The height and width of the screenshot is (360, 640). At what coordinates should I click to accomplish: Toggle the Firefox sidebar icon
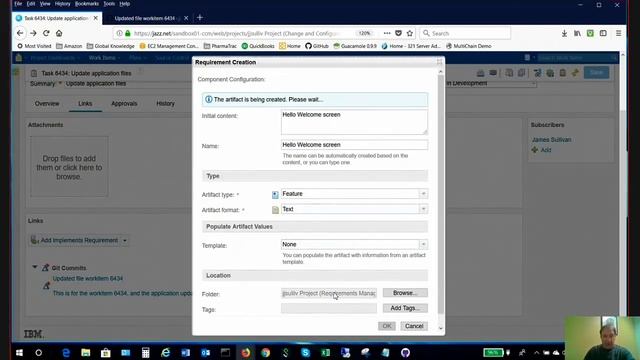(603, 33)
